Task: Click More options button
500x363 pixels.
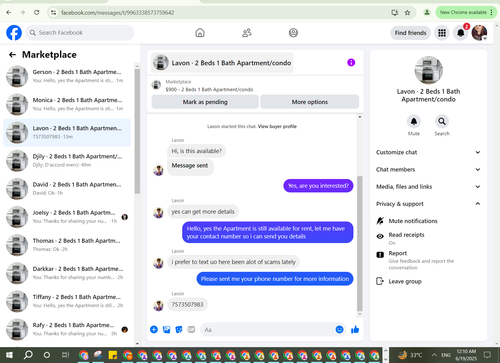Action: [x=310, y=102]
